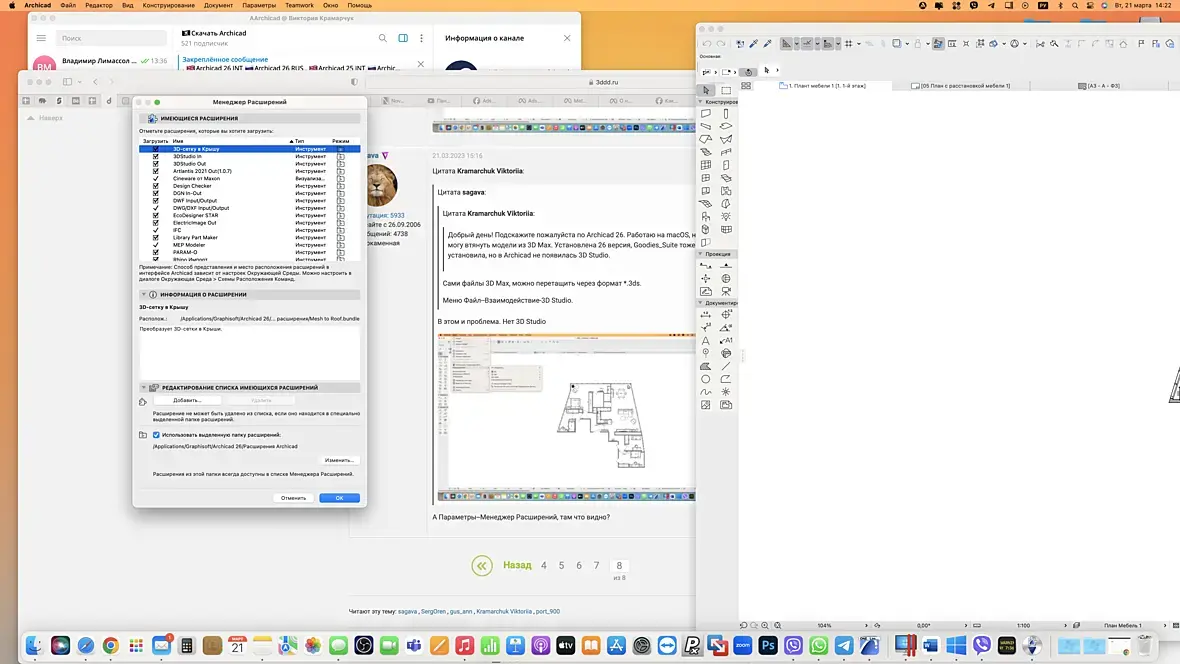
Task: Select the Slab tool in the toolbox
Action: coord(726,126)
